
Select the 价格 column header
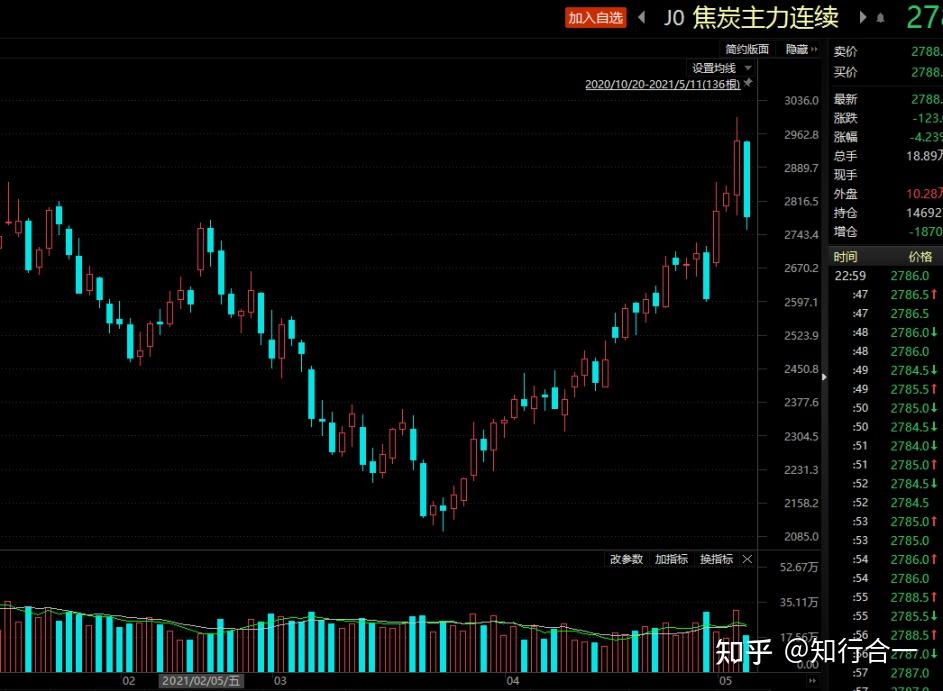pos(921,256)
